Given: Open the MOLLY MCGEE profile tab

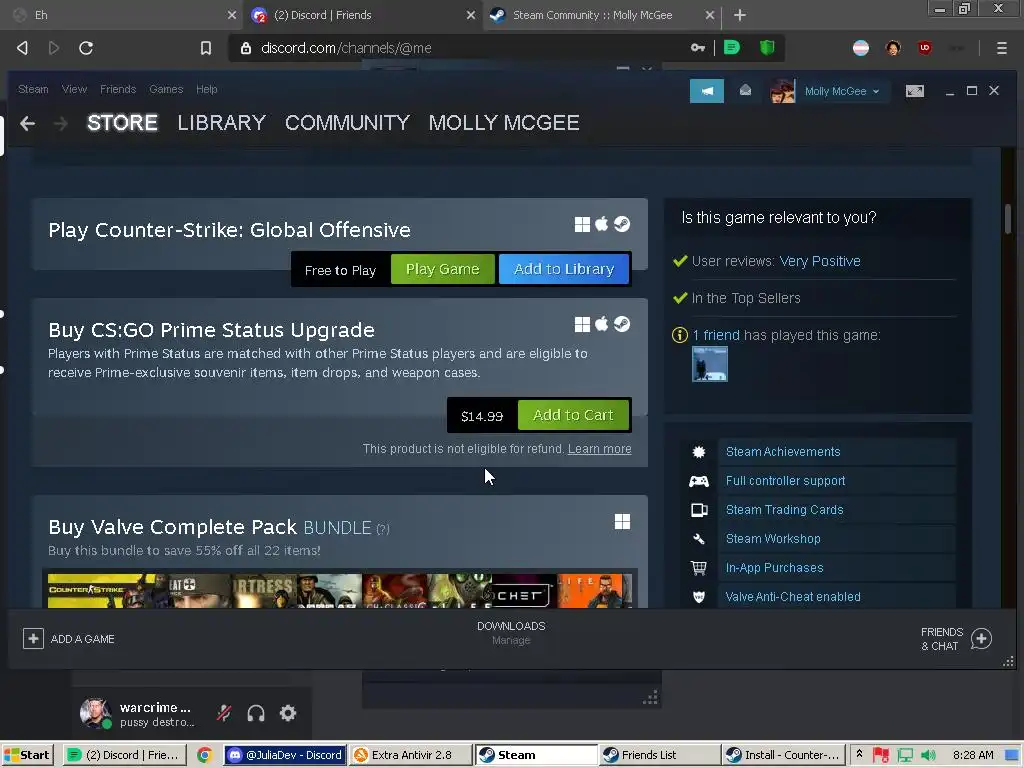Looking at the screenshot, I should coord(504,123).
